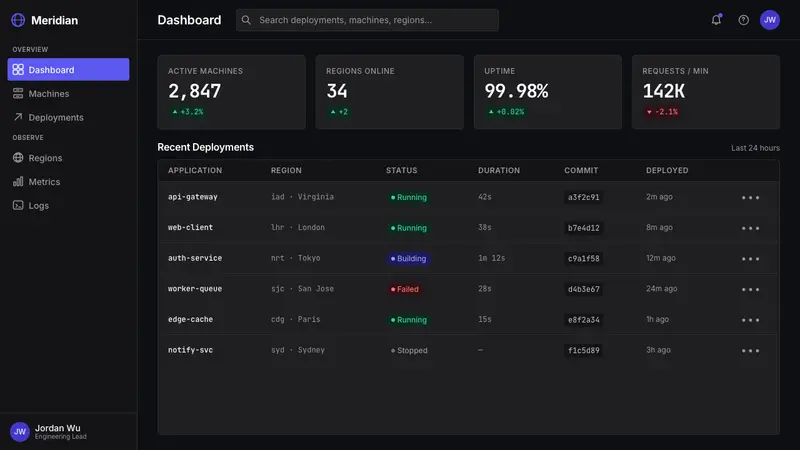Click the +3.2% change badge
Viewport: 800px width, 450px height.
pos(188,112)
